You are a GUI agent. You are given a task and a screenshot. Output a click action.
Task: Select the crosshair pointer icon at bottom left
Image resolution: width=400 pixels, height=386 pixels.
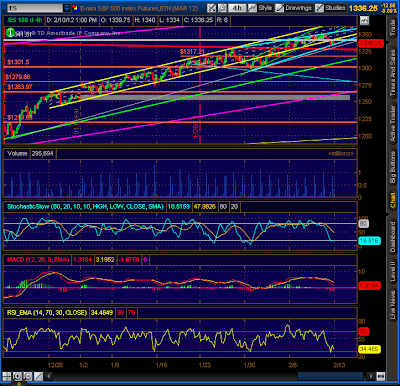[6, 376]
